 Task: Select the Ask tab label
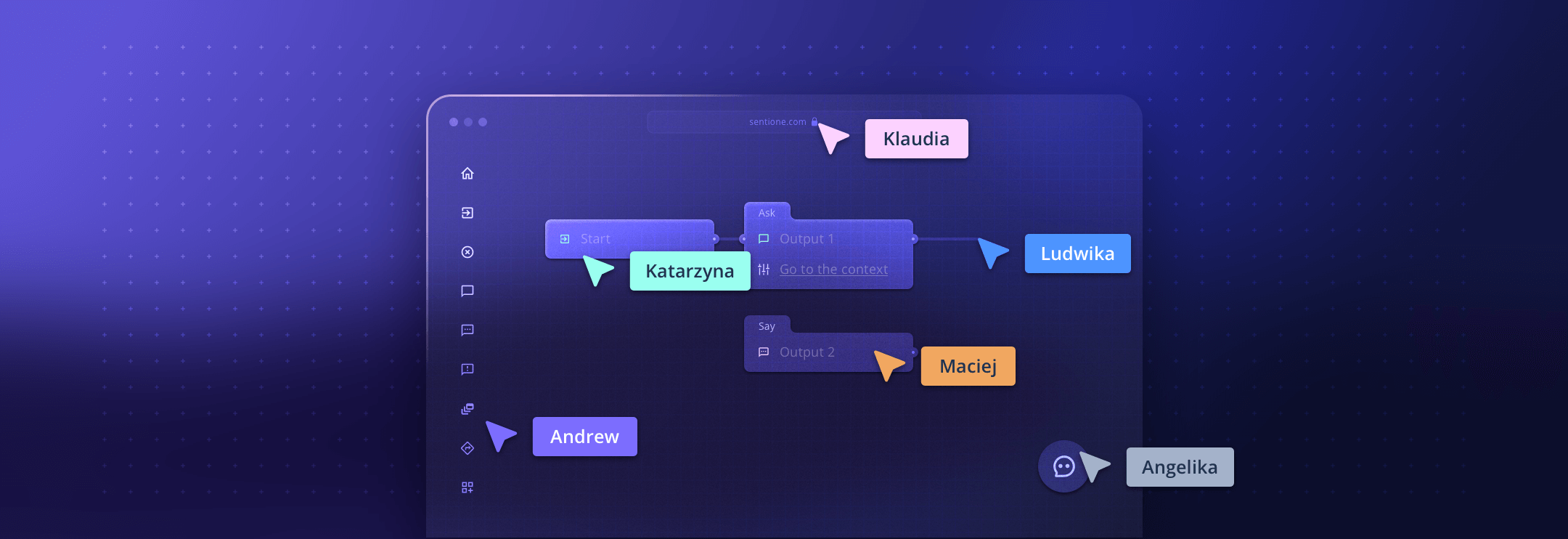coord(767,213)
